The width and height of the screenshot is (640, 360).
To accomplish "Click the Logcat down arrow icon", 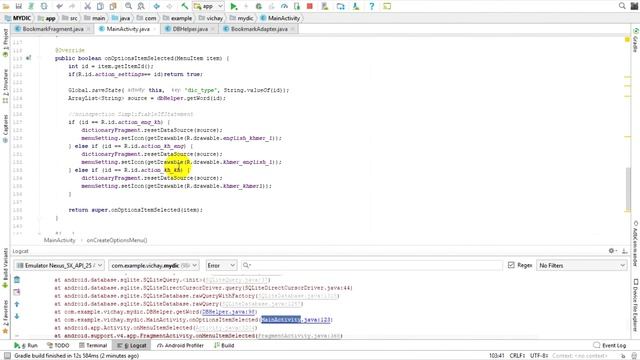I will pos(17,316).
